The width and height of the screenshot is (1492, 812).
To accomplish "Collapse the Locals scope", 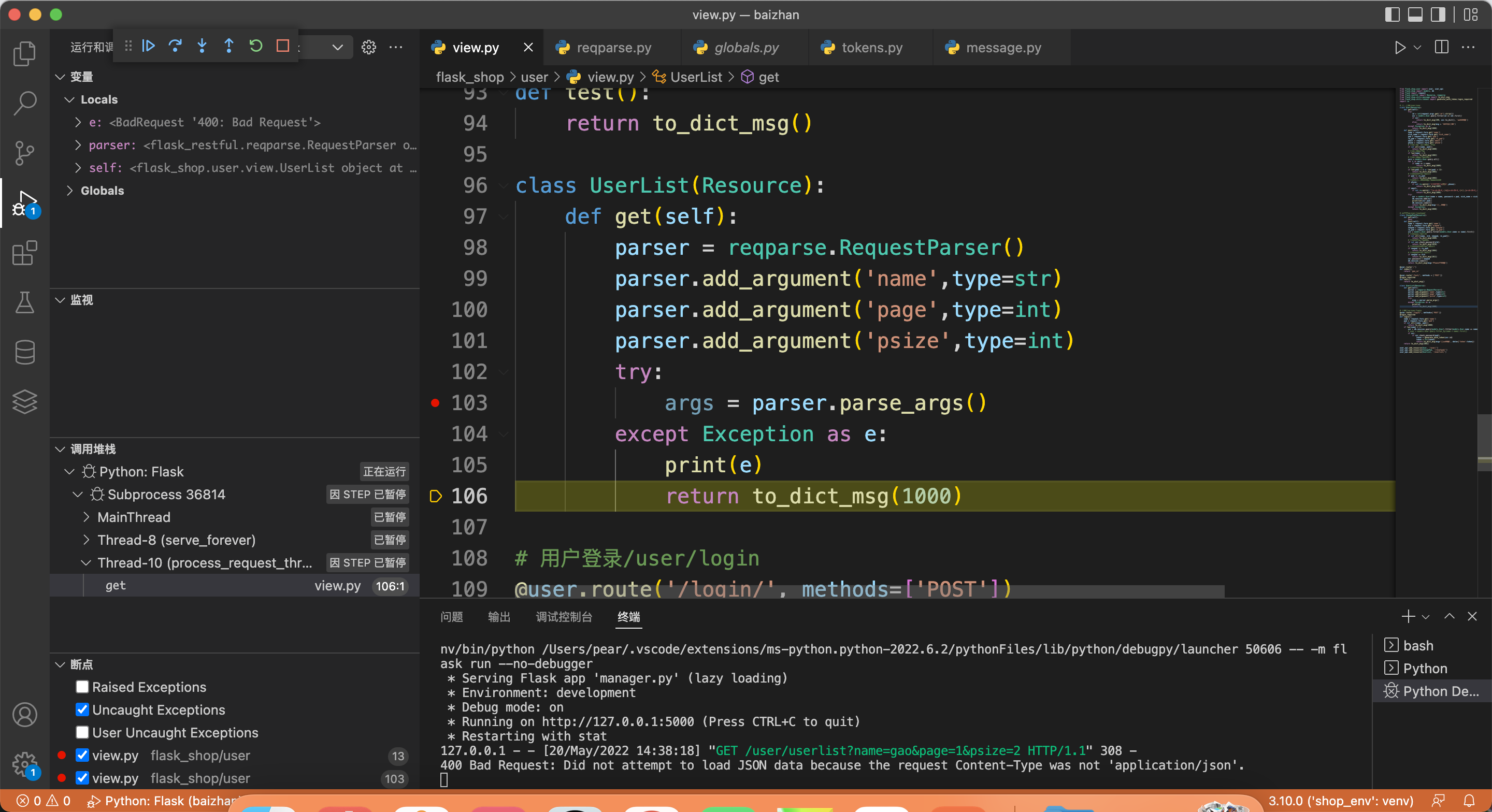I will click(69, 99).
